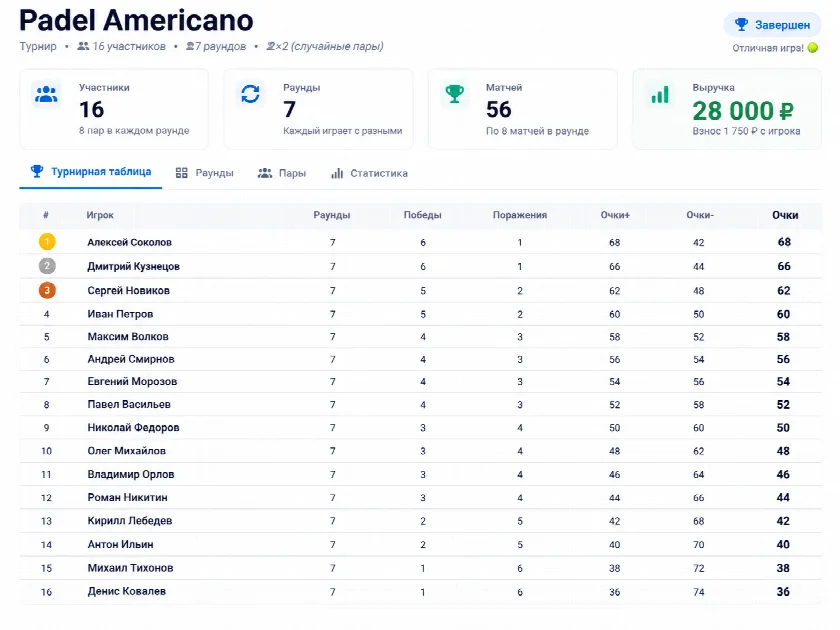This screenshot has width=840, height=630.
Task: Click the silver second place medal badge
Action: [47, 266]
